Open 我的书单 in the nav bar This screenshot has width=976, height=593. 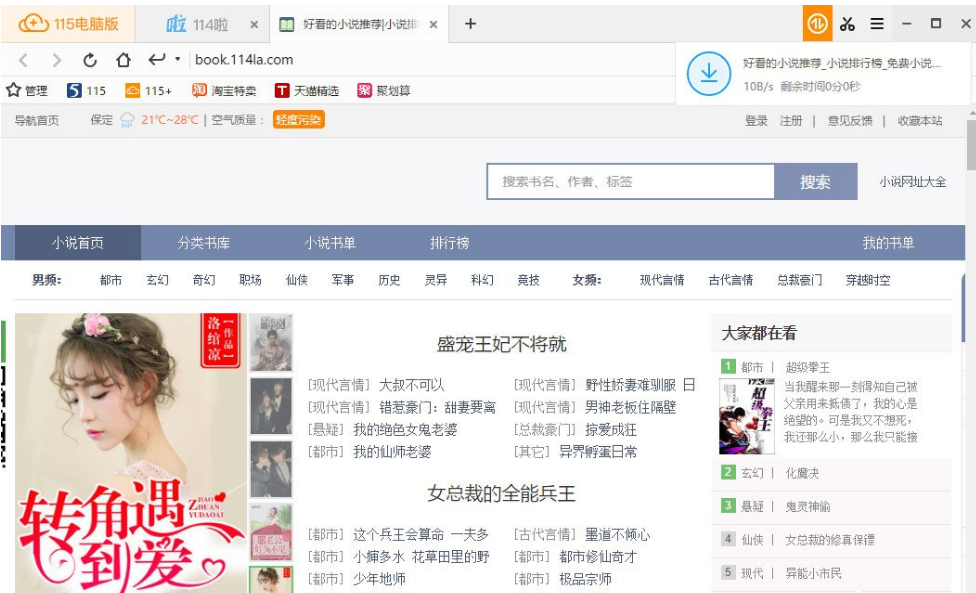pos(888,243)
